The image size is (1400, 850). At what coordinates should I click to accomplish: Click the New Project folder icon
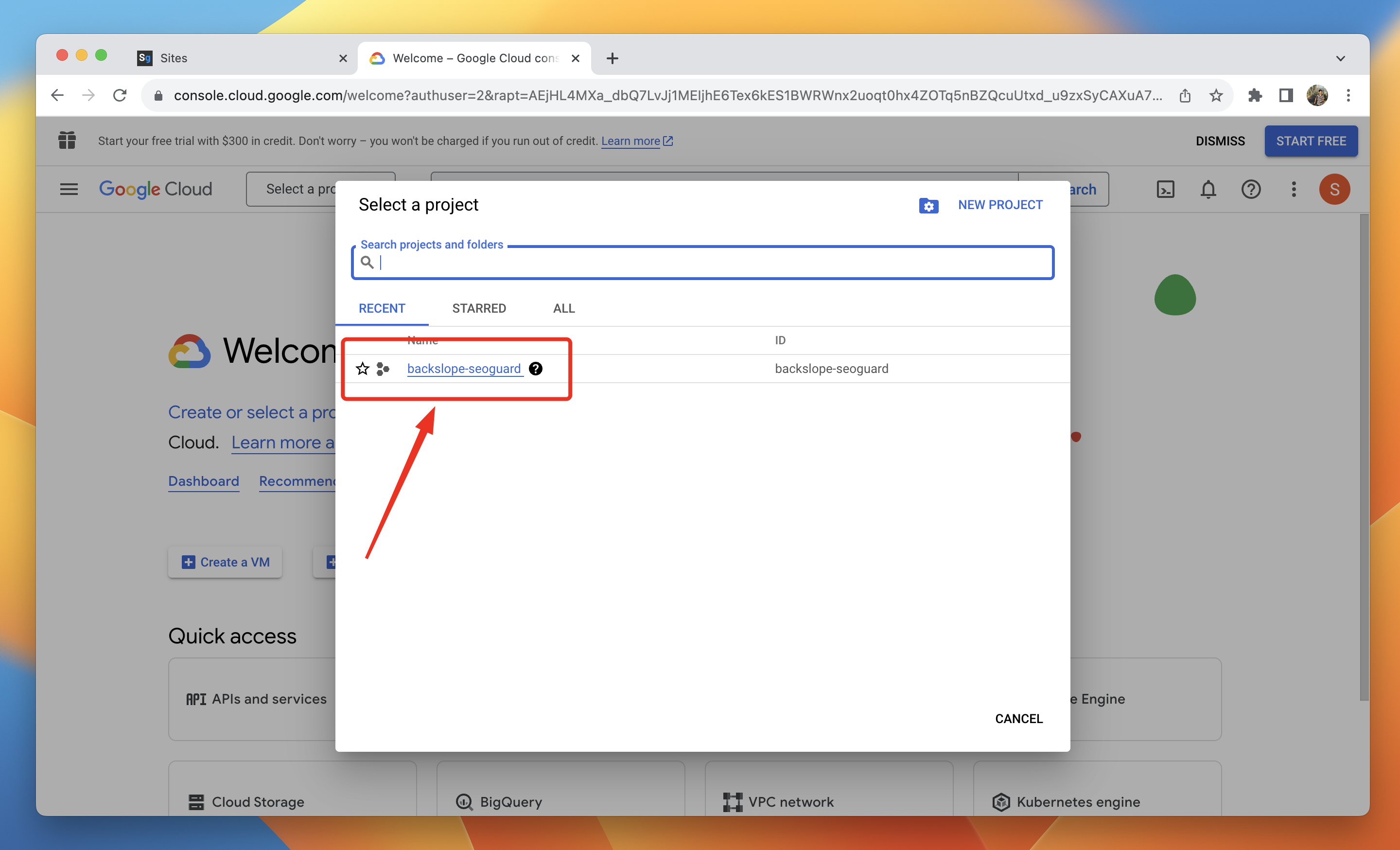coord(928,205)
